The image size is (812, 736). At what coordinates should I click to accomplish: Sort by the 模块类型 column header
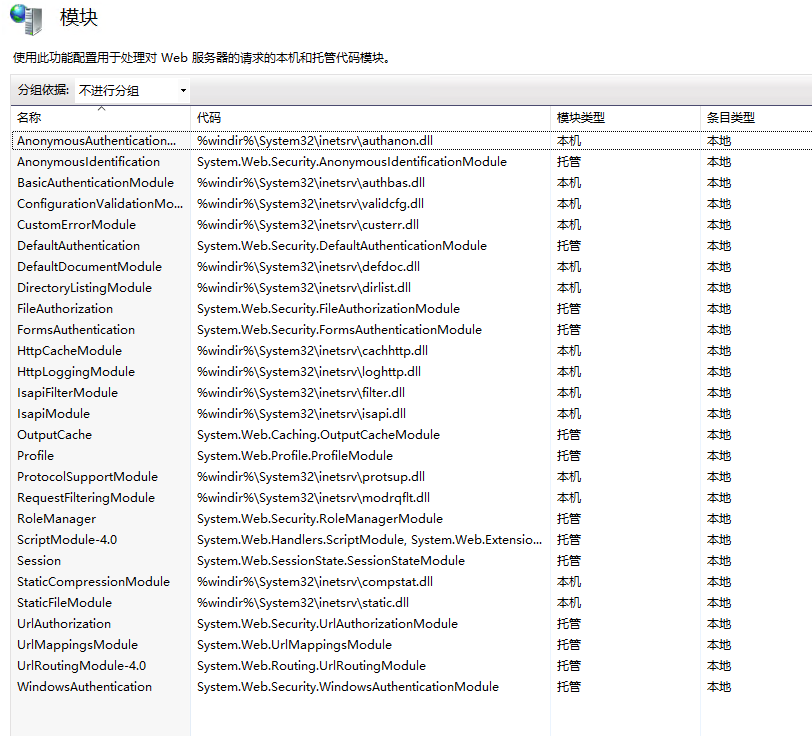[x=581, y=118]
